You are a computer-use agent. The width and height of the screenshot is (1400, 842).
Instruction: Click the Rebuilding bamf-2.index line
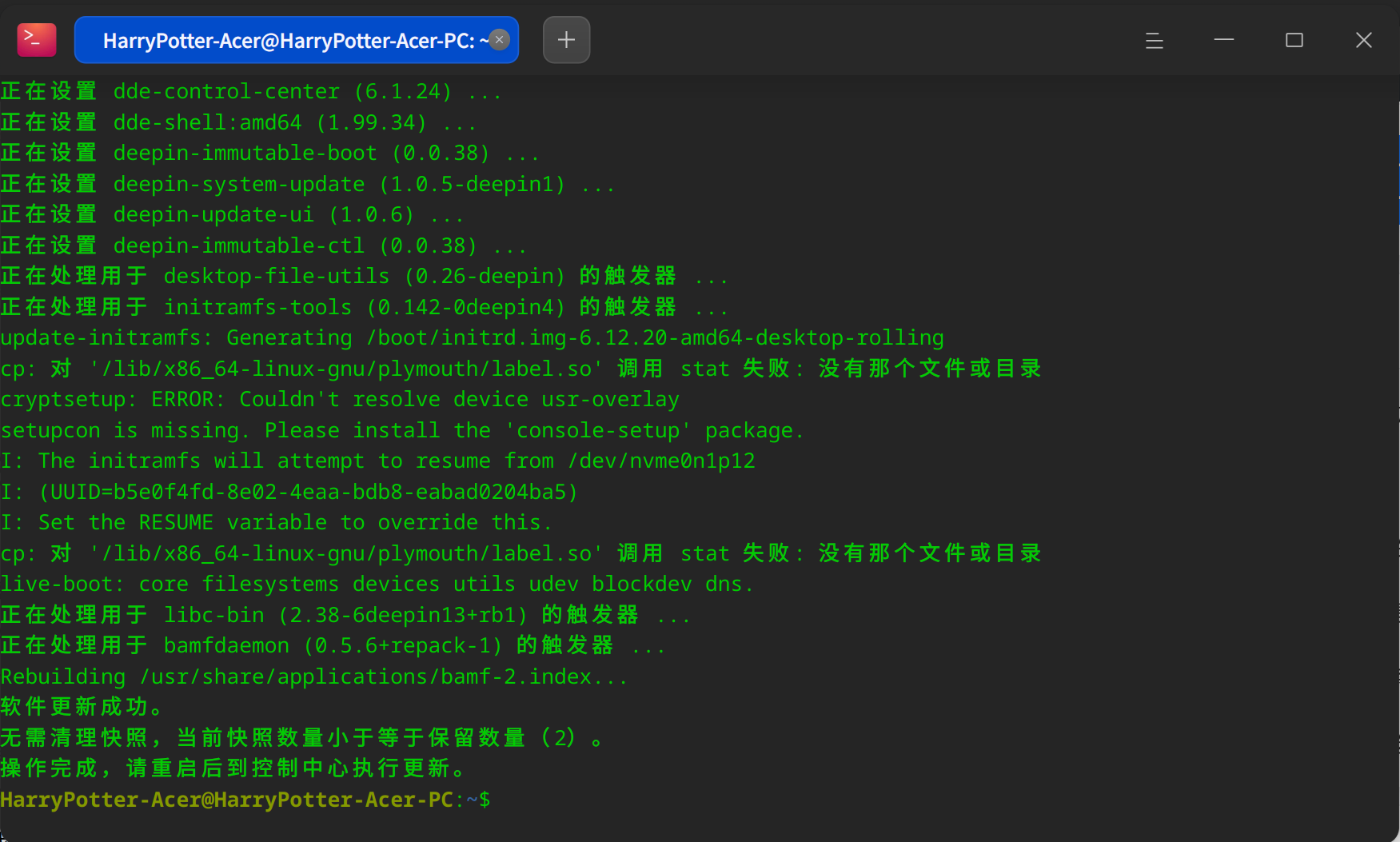click(x=314, y=676)
